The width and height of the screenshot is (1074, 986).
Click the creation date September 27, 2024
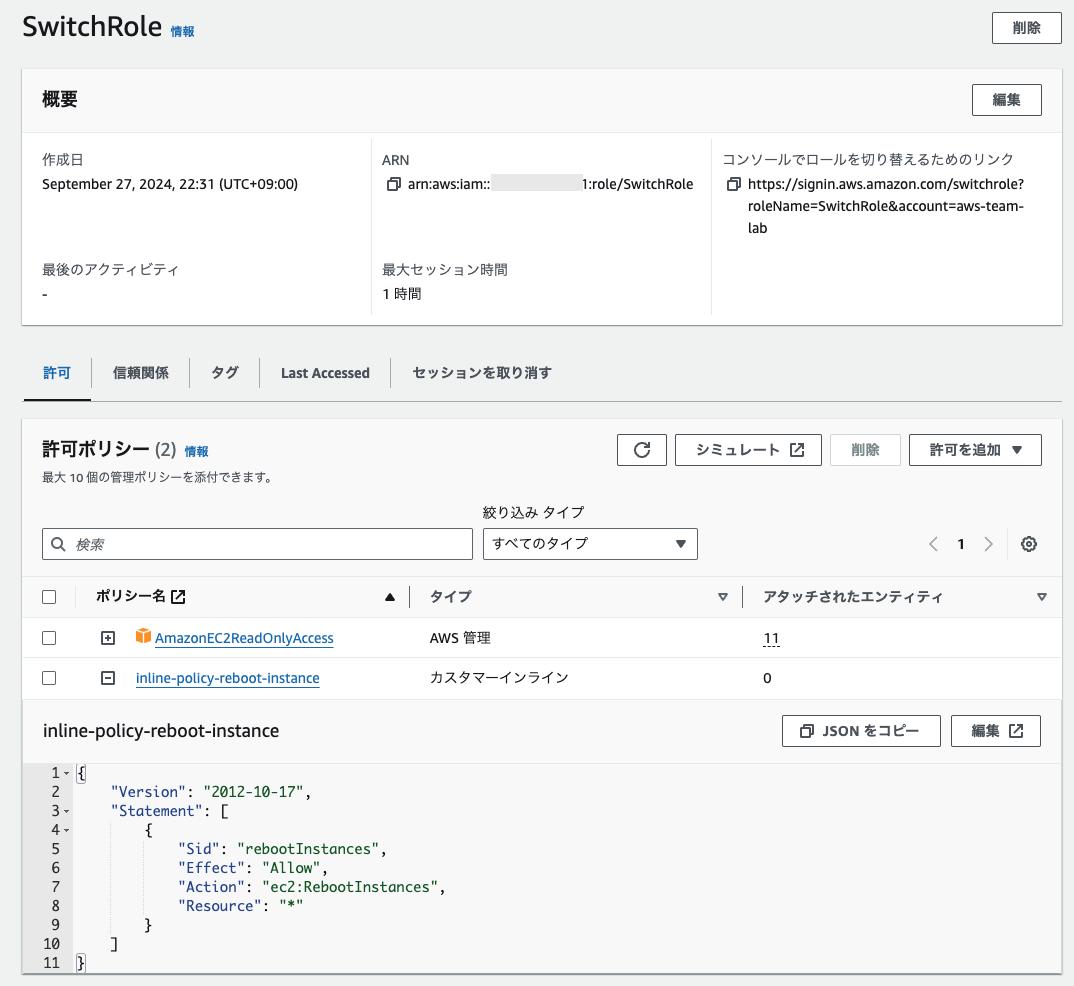170,184
